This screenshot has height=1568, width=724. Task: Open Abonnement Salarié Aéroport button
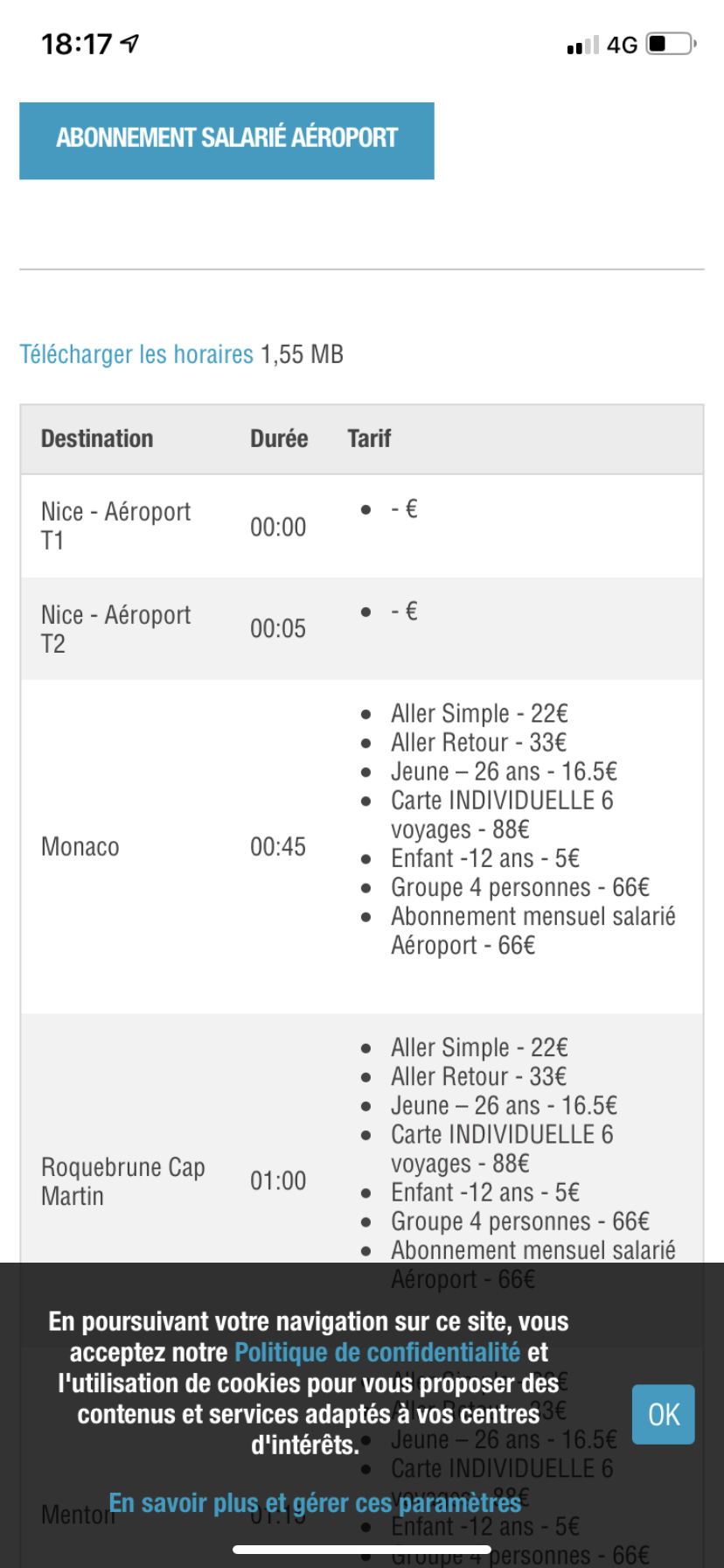(x=226, y=140)
